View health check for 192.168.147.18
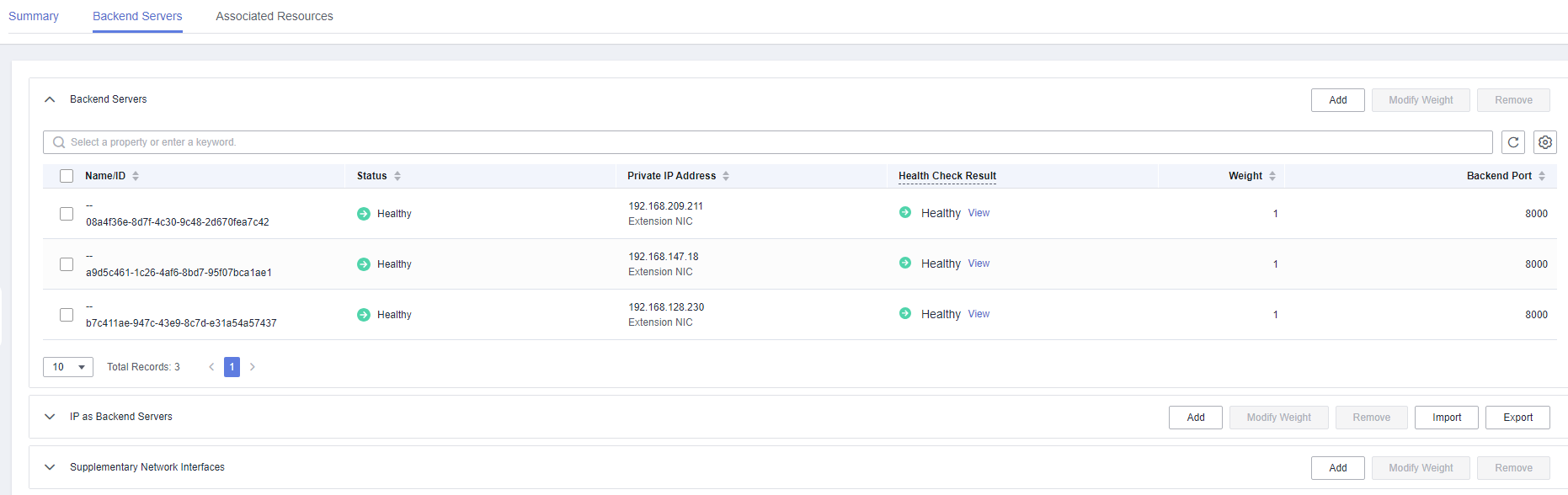Viewport: 1568px width, 495px height. coord(979,263)
